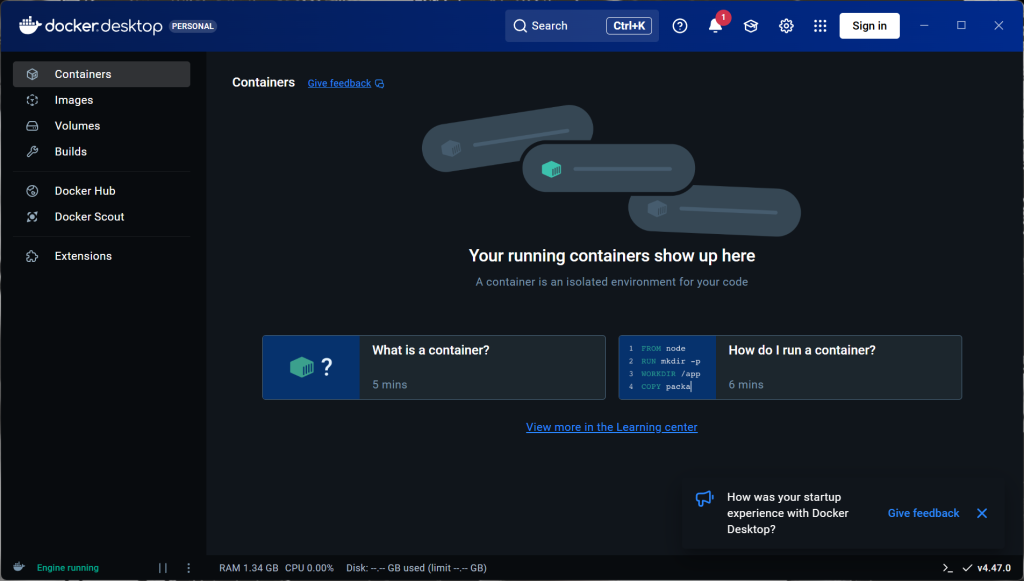This screenshot has height=581, width=1024.
Task: Open the What is a container? card
Action: point(434,368)
